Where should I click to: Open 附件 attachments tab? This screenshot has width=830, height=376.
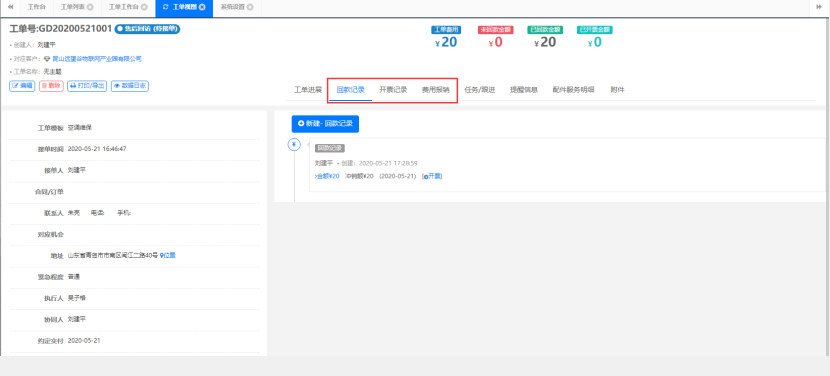[x=617, y=90]
